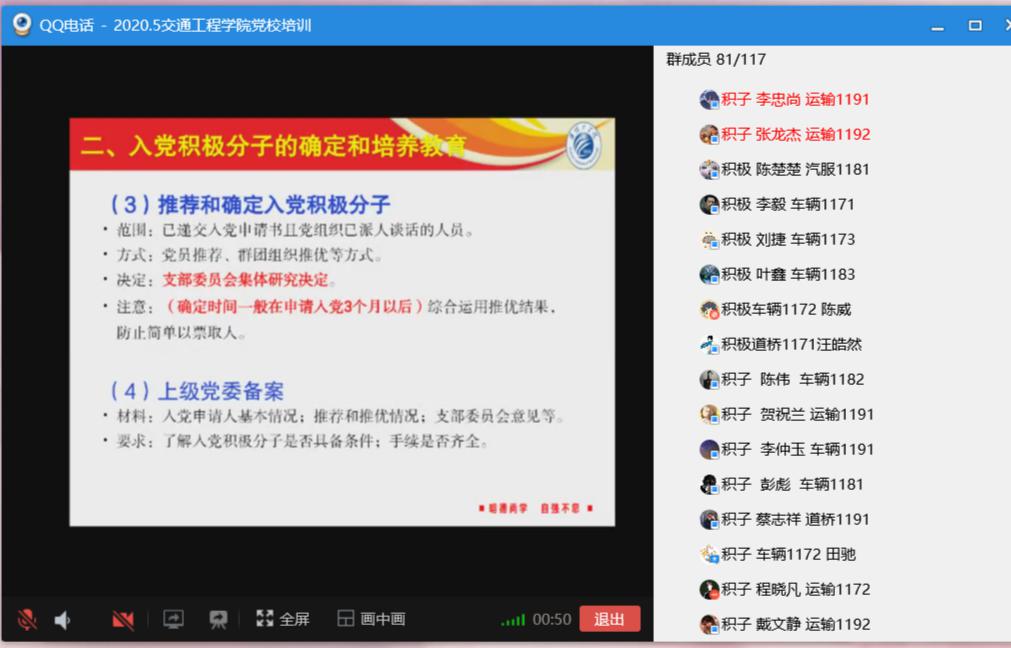This screenshot has height=648, width=1011.
Task: Click the green signal strength bars
Action: coord(512,620)
